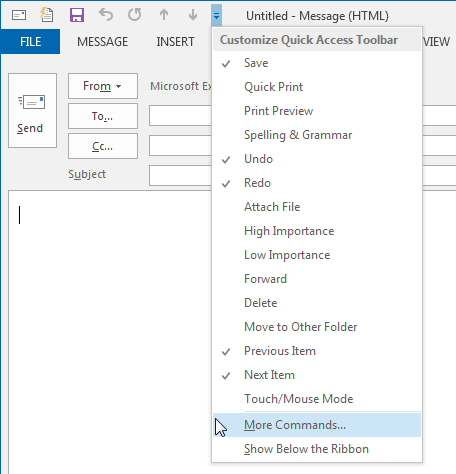Open the FILE tab
The height and width of the screenshot is (474, 456).
30,42
